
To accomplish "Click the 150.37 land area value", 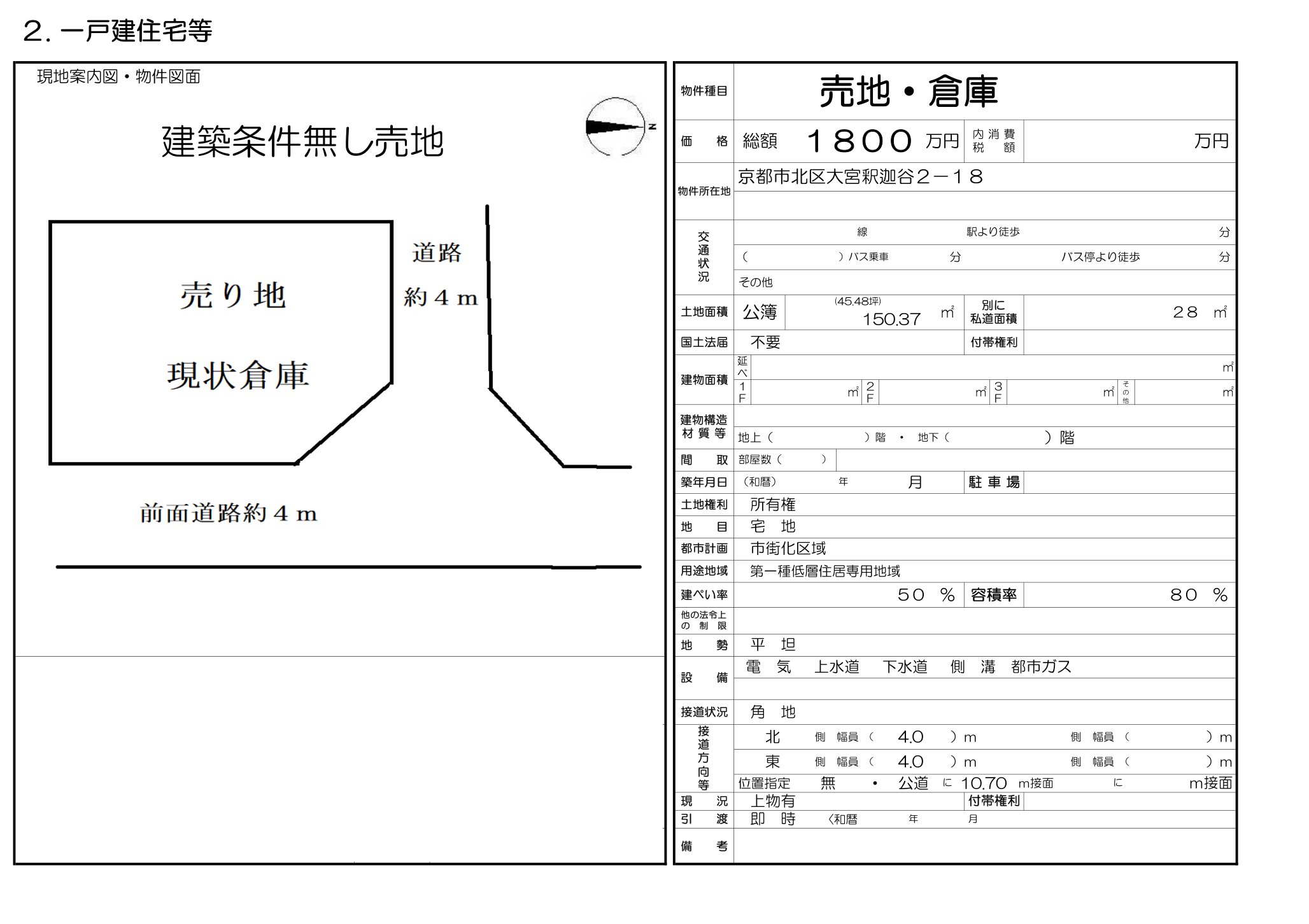I will tap(891, 319).
